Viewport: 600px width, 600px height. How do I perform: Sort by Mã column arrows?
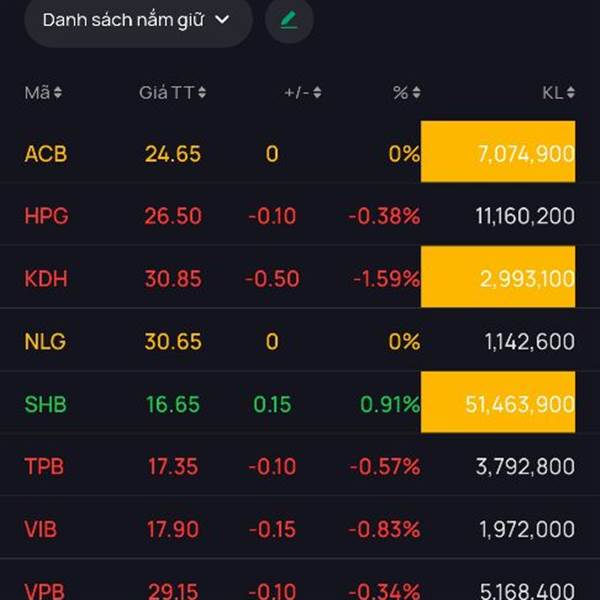coord(57,92)
